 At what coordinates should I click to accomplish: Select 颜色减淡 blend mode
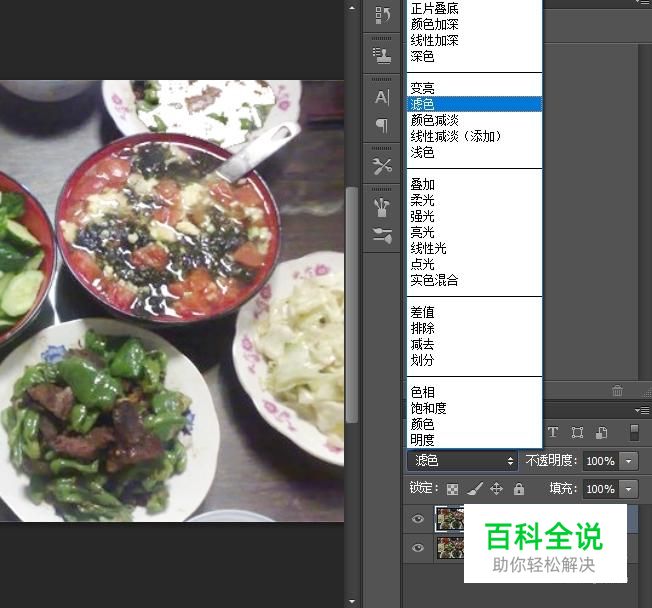click(x=474, y=120)
